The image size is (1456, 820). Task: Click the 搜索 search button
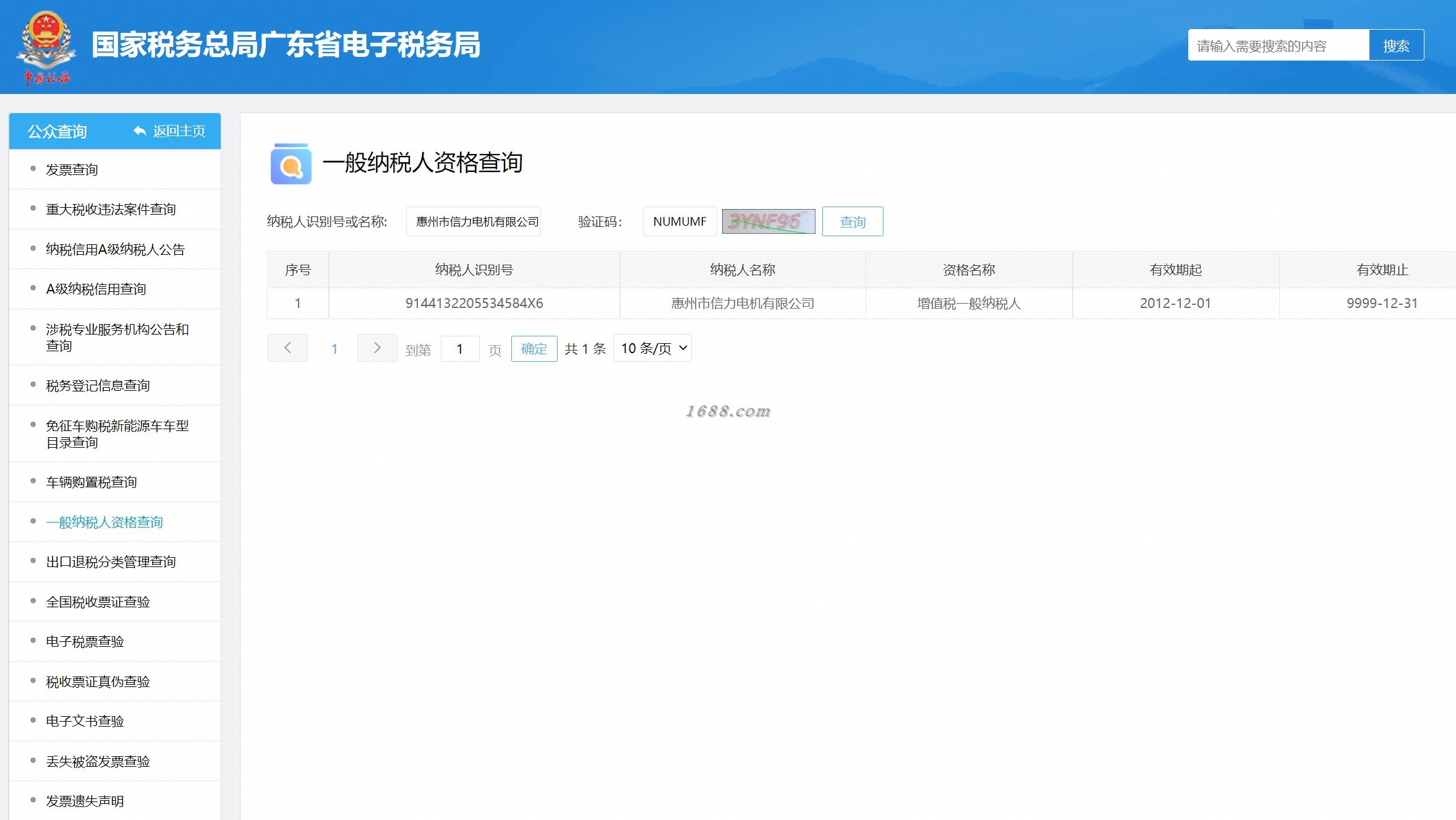[1396, 45]
